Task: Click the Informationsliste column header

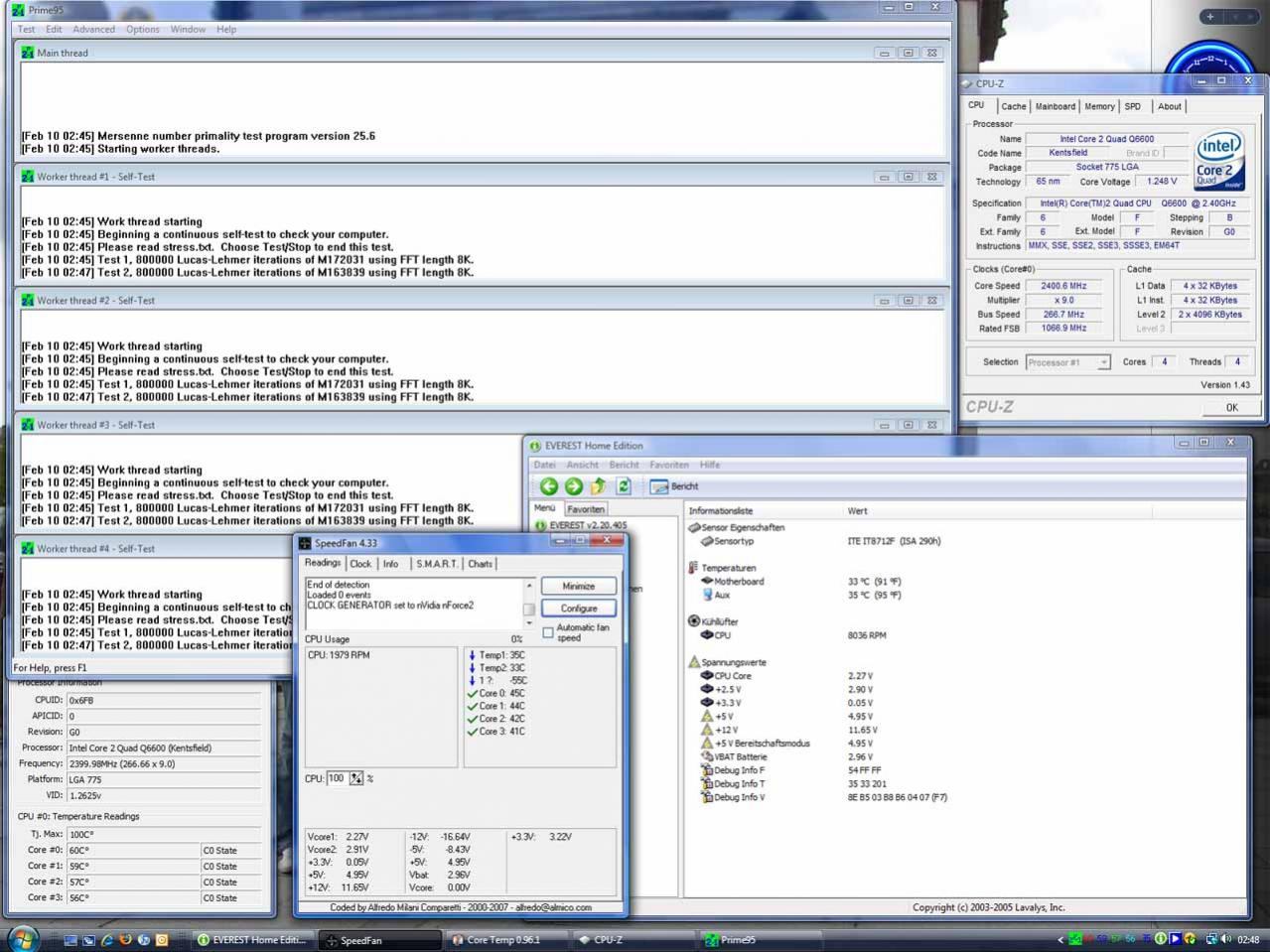Action: click(764, 511)
